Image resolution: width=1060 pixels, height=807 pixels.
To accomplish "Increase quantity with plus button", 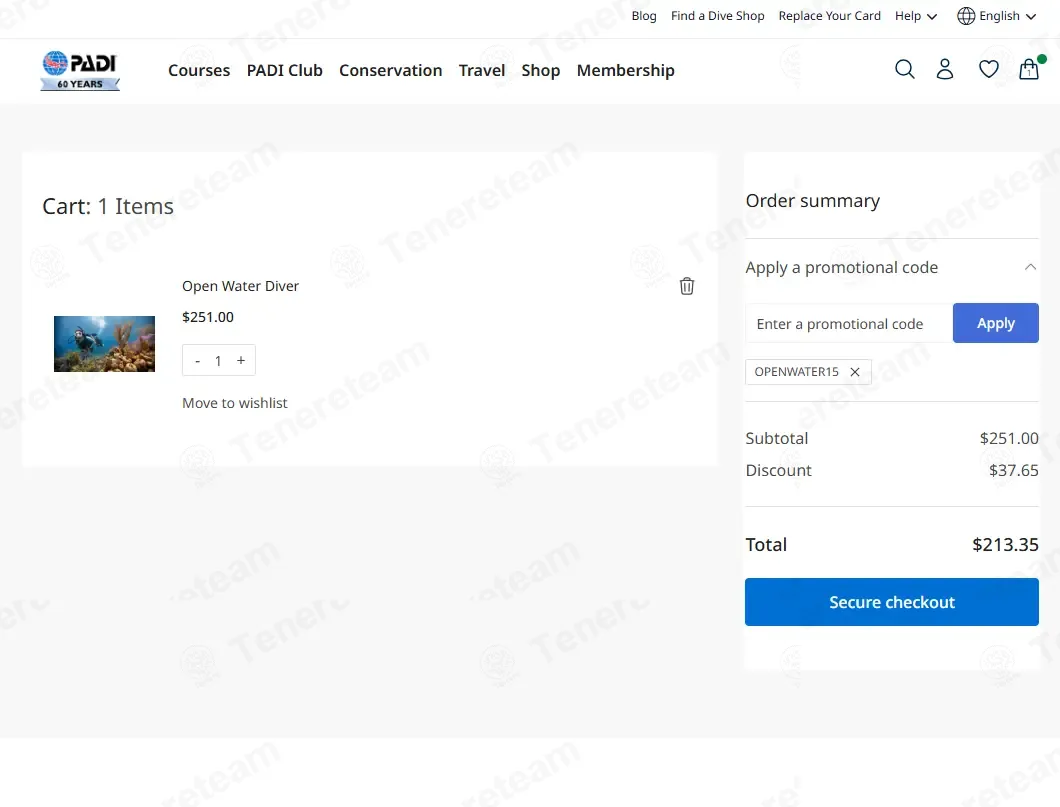I will point(241,360).
